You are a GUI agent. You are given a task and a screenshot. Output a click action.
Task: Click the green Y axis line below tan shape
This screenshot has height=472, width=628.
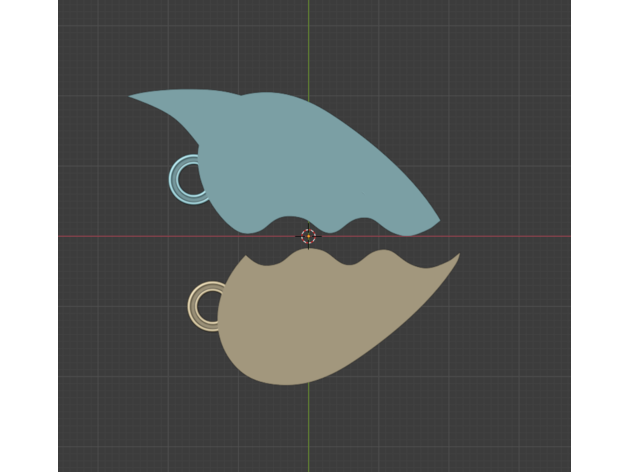coord(308,430)
